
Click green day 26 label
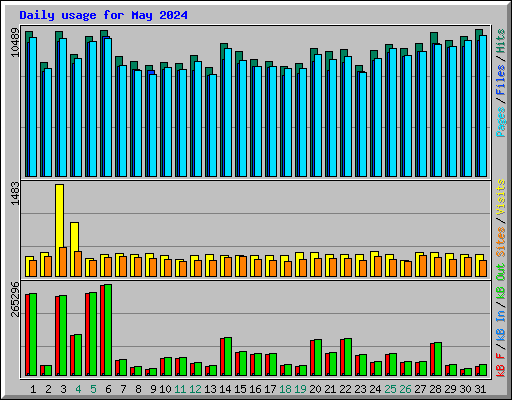pos(405,389)
